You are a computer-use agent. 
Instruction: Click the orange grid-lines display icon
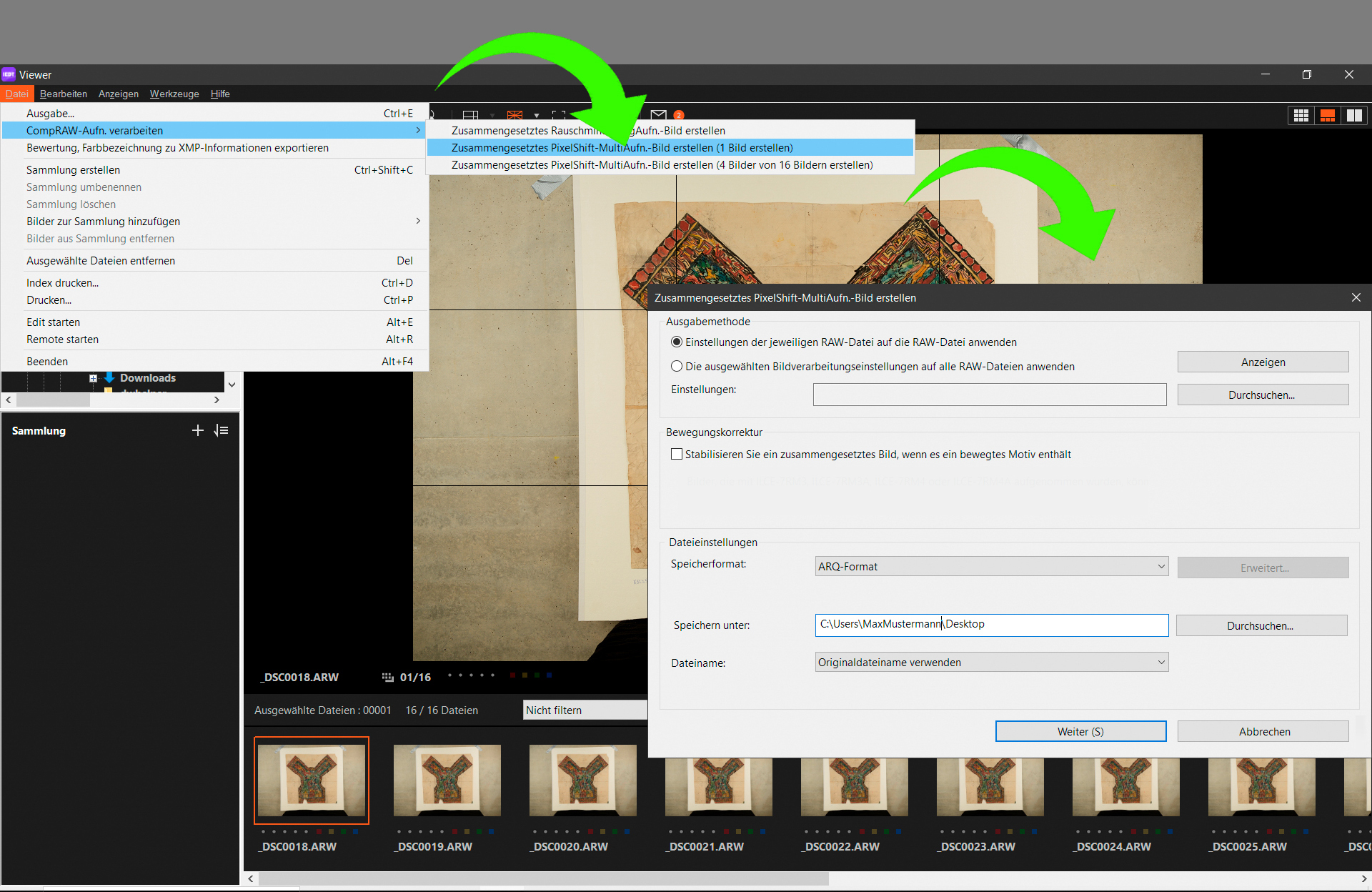pos(514,114)
